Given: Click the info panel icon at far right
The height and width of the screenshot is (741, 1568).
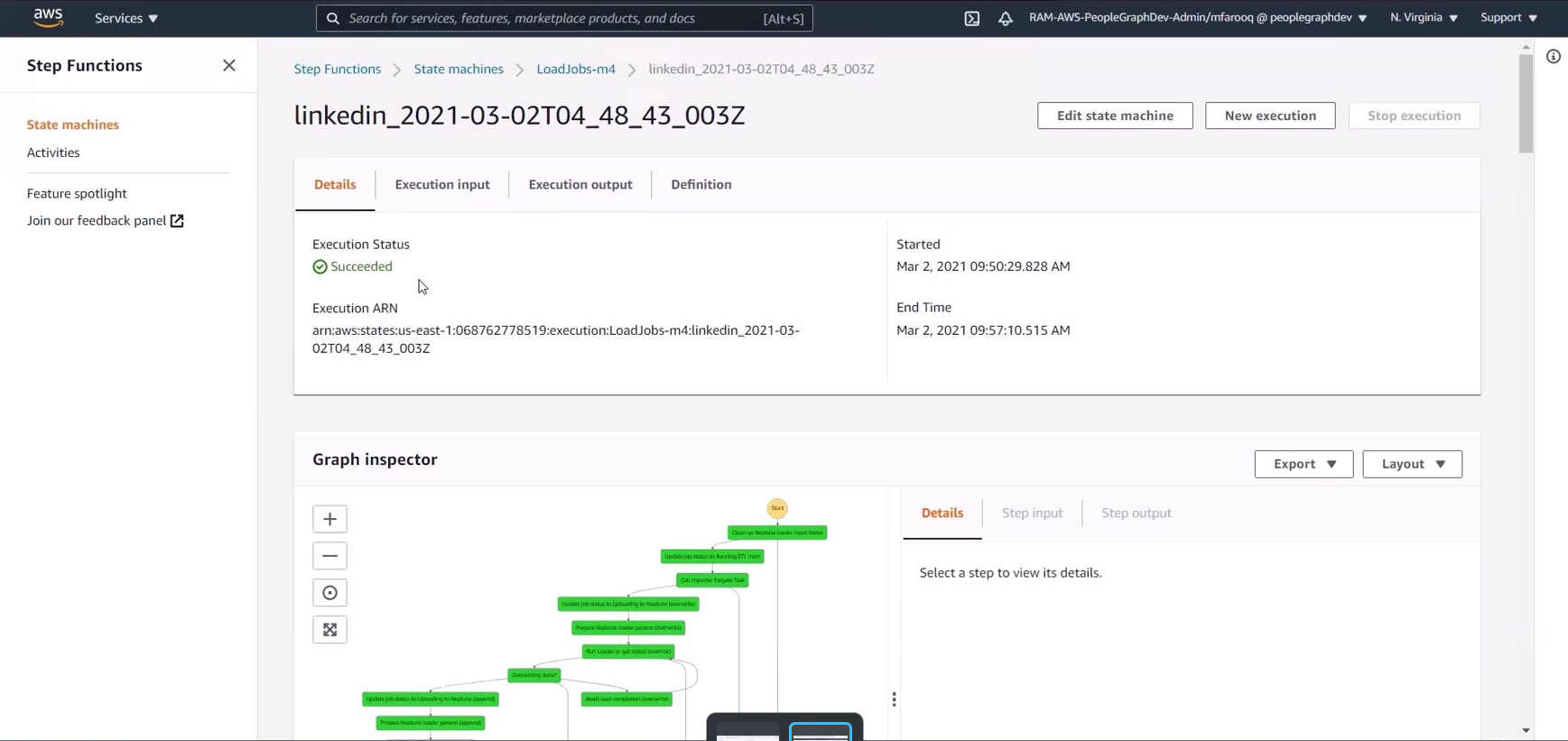Looking at the screenshot, I should [1554, 57].
